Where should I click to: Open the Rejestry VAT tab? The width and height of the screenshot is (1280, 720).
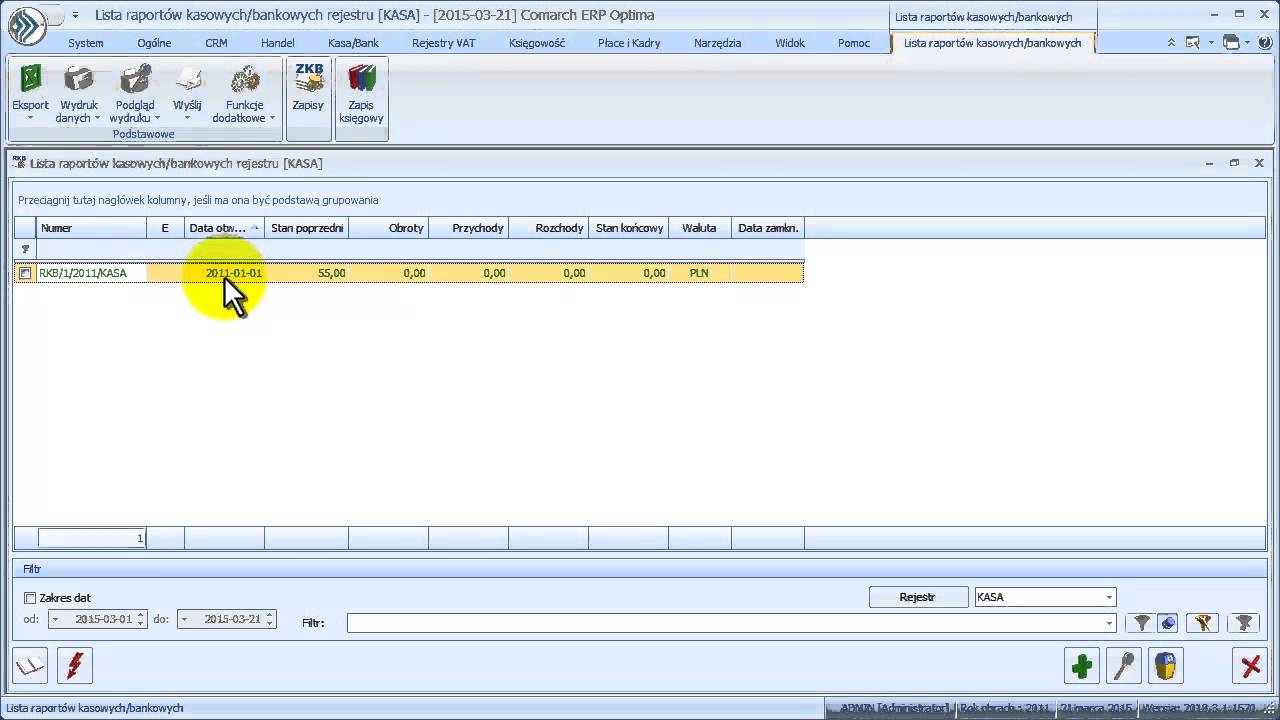[444, 43]
